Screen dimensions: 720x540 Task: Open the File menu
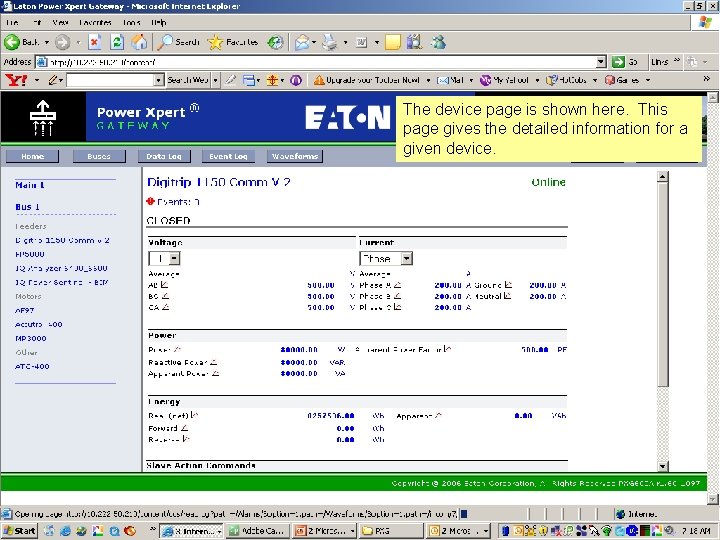tap(12, 22)
